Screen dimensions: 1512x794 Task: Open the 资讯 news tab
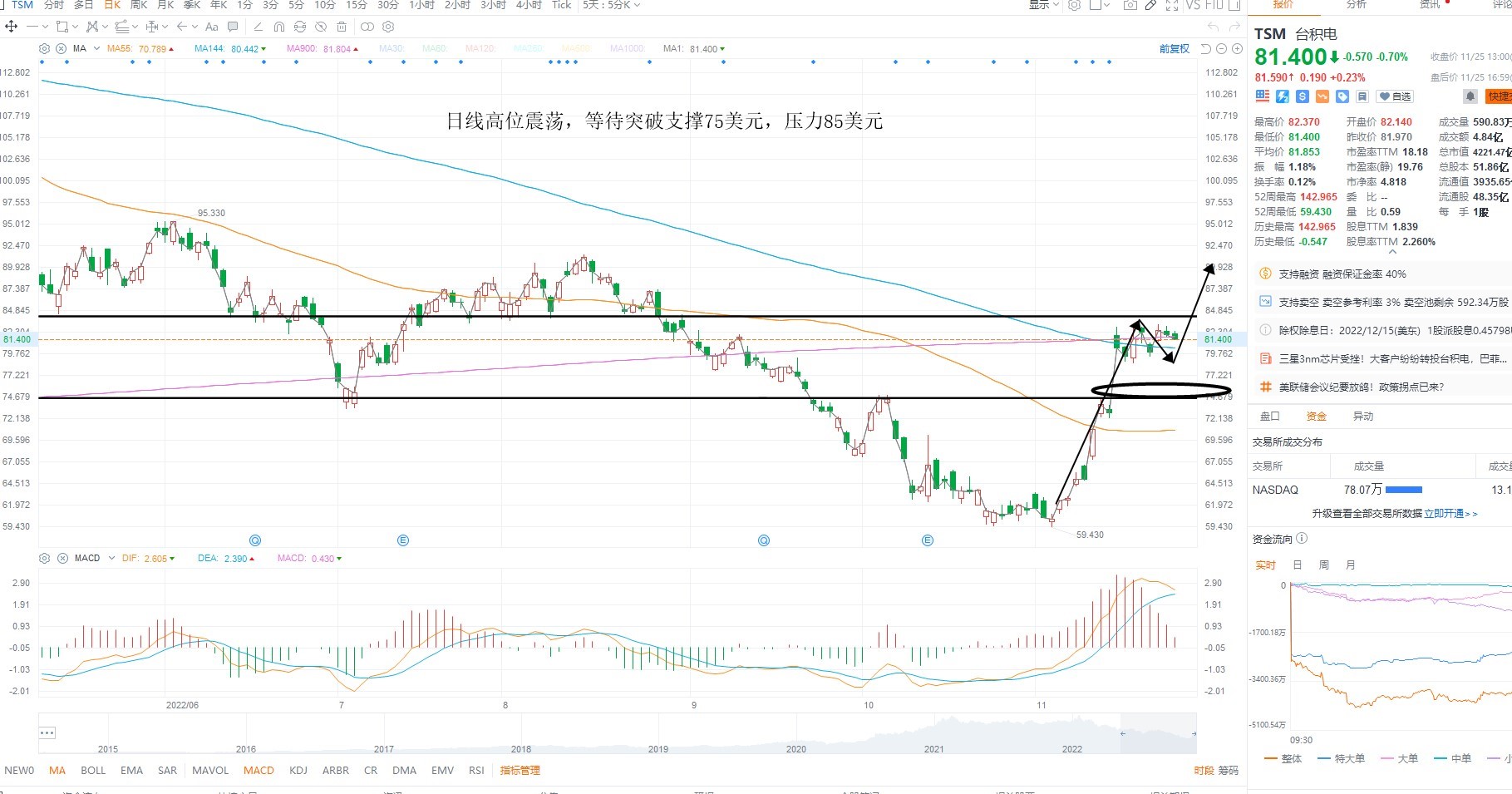1430,5
